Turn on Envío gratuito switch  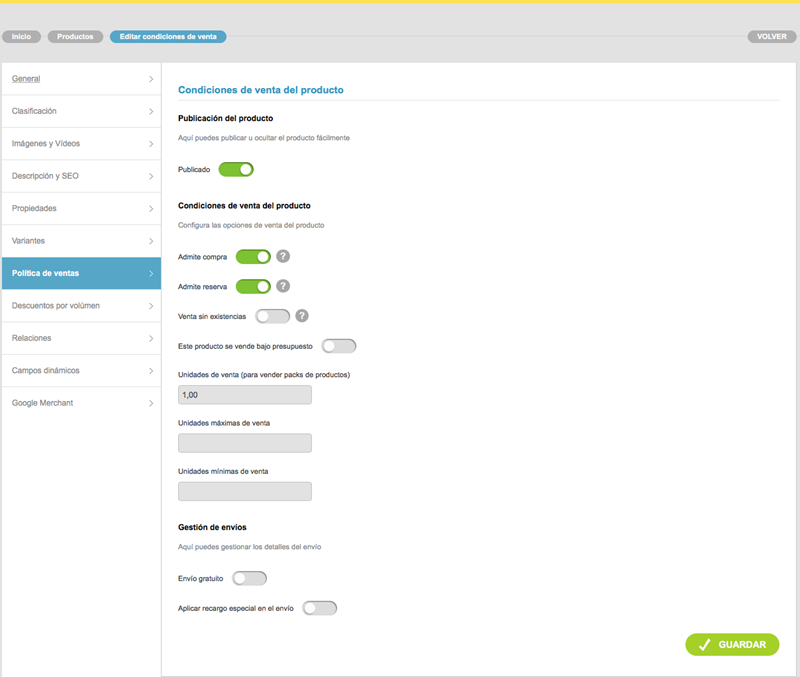click(x=249, y=578)
